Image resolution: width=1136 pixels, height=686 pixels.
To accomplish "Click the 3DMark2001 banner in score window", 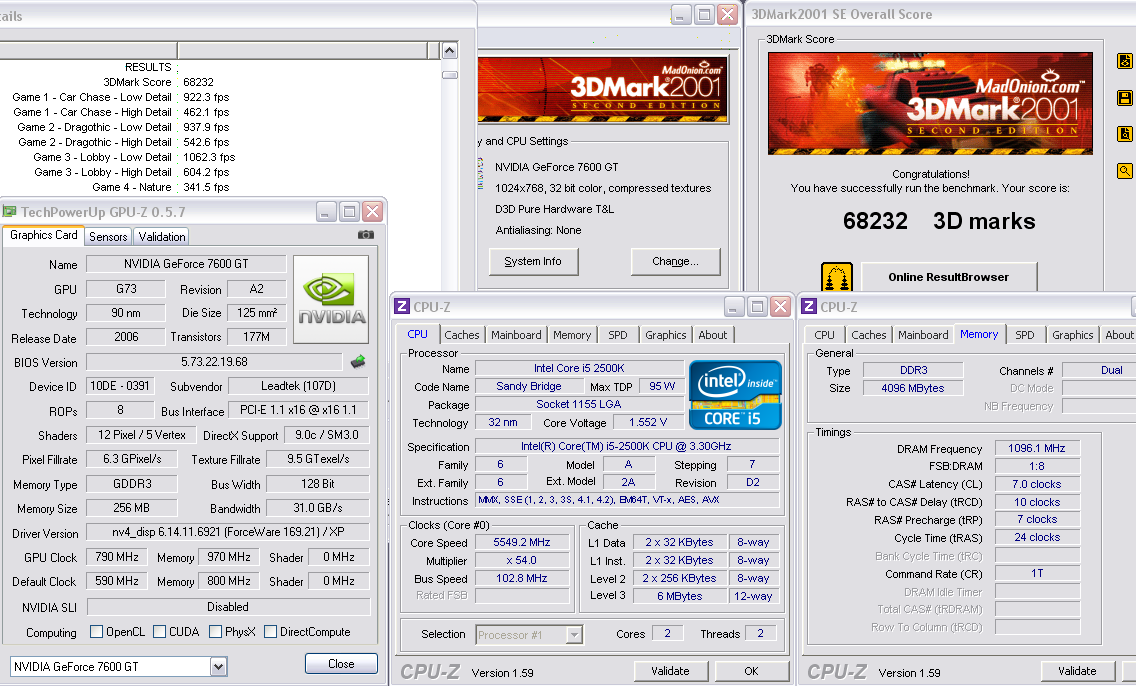I will (x=930, y=103).
